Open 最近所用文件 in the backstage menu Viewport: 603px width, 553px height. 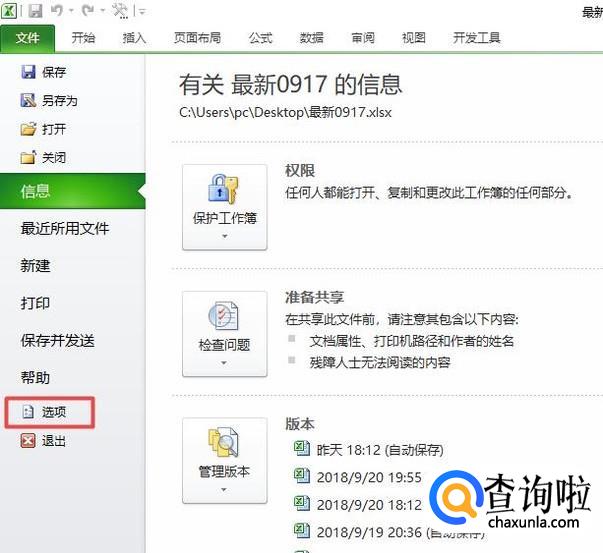pyautogui.click(x=65, y=228)
